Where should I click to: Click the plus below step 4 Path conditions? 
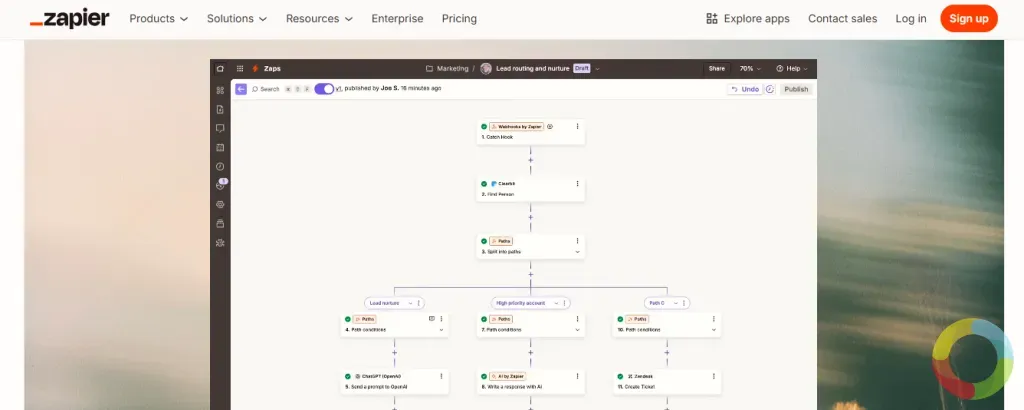[394, 353]
